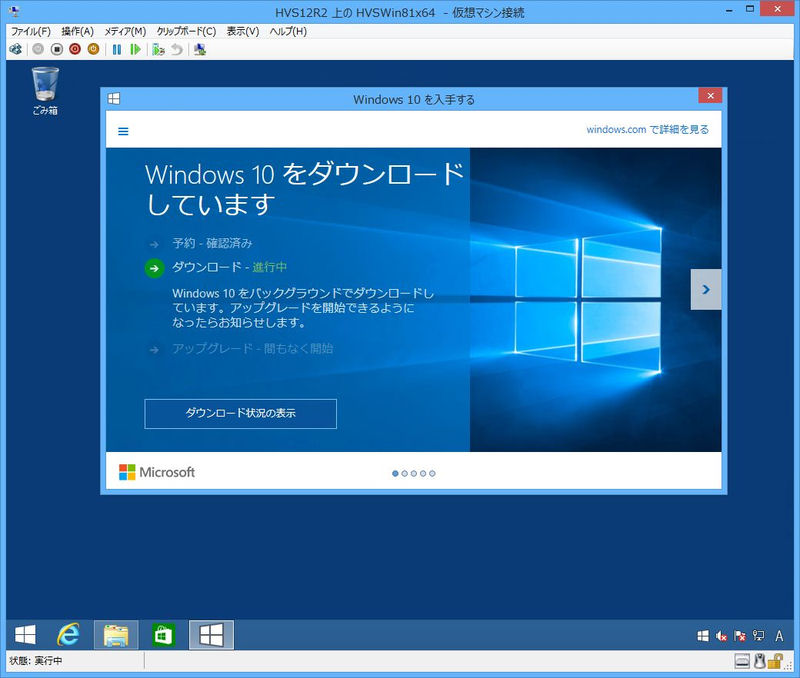Click the network tray icon
Screen dimensions: 800x678
[x=758, y=636]
